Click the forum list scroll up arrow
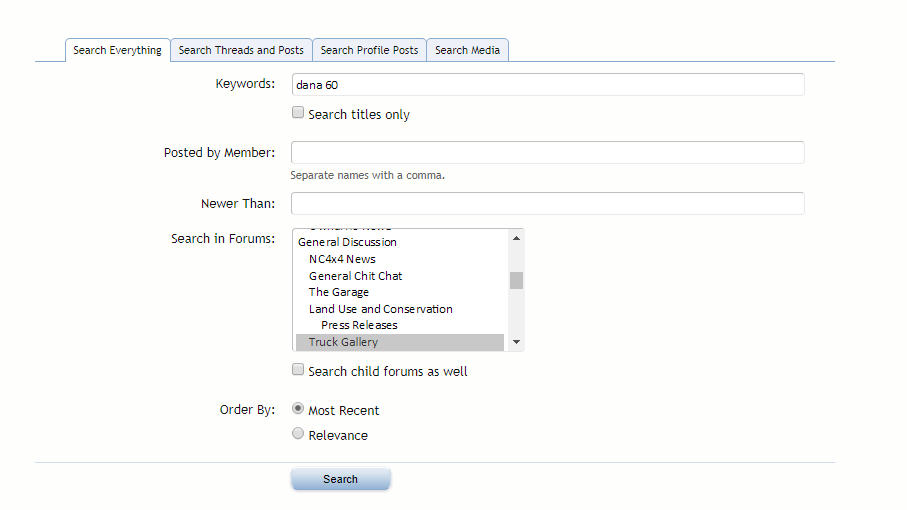 (516, 238)
